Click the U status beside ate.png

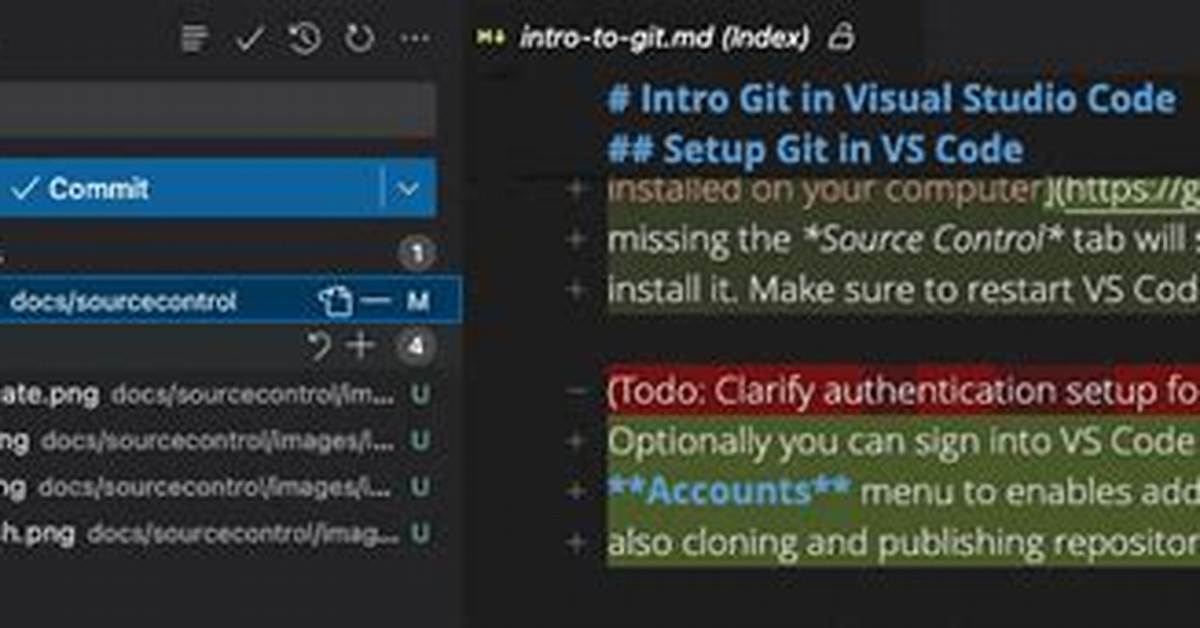coord(421,395)
